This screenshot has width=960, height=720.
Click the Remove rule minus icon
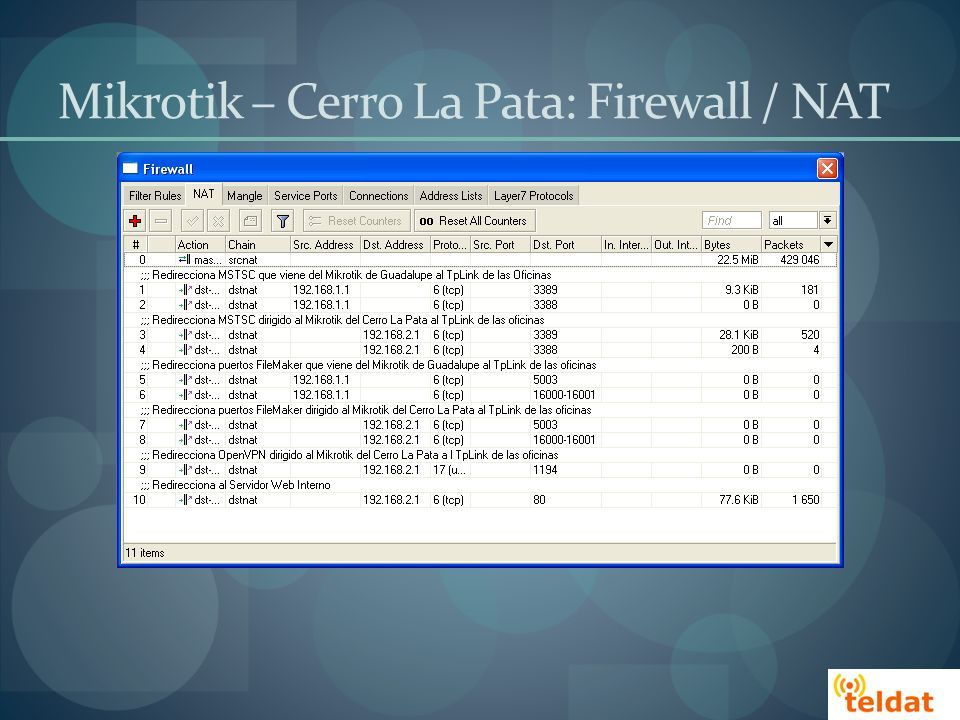(x=161, y=221)
